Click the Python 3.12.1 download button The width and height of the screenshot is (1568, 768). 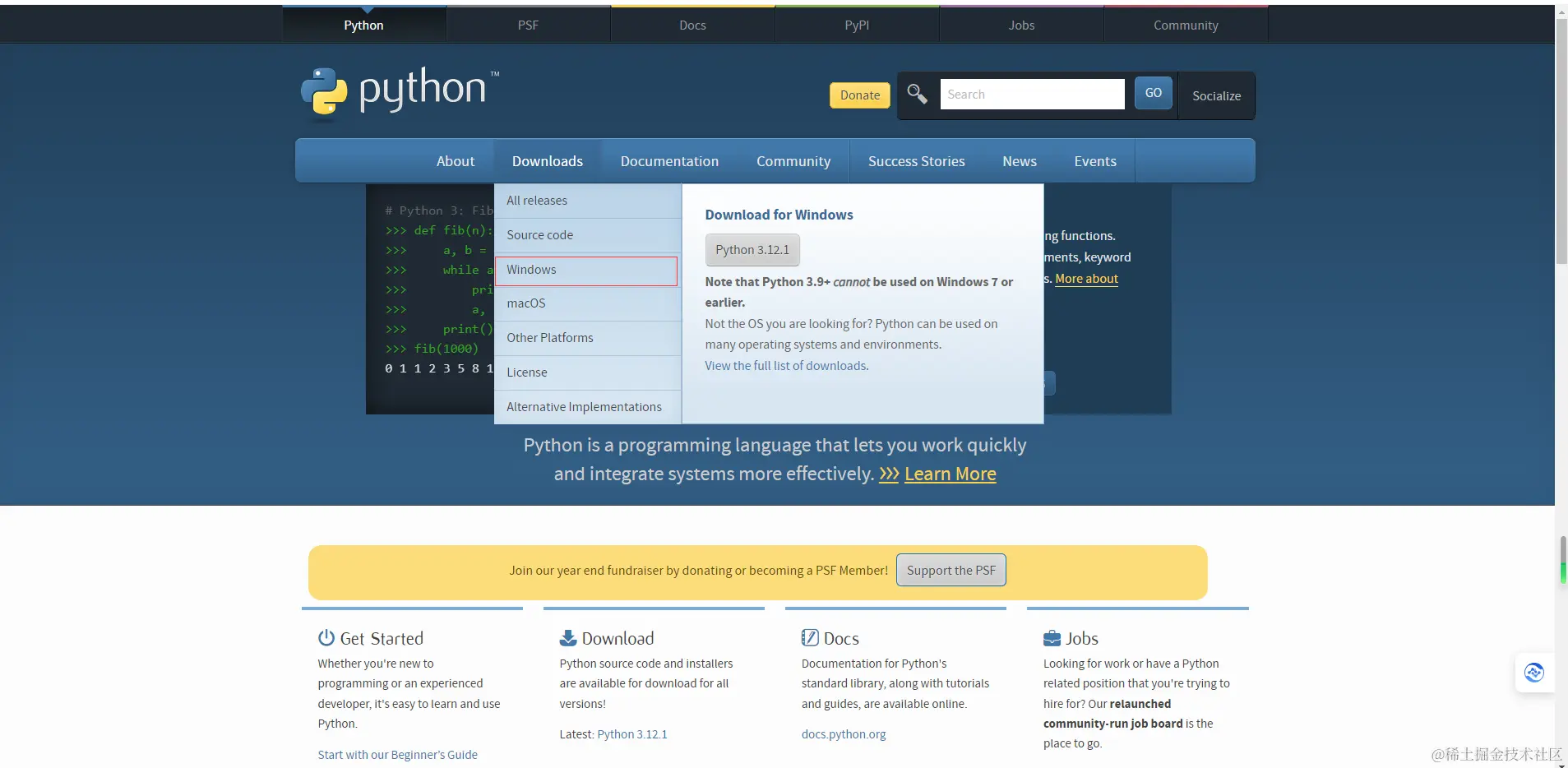[x=752, y=250]
